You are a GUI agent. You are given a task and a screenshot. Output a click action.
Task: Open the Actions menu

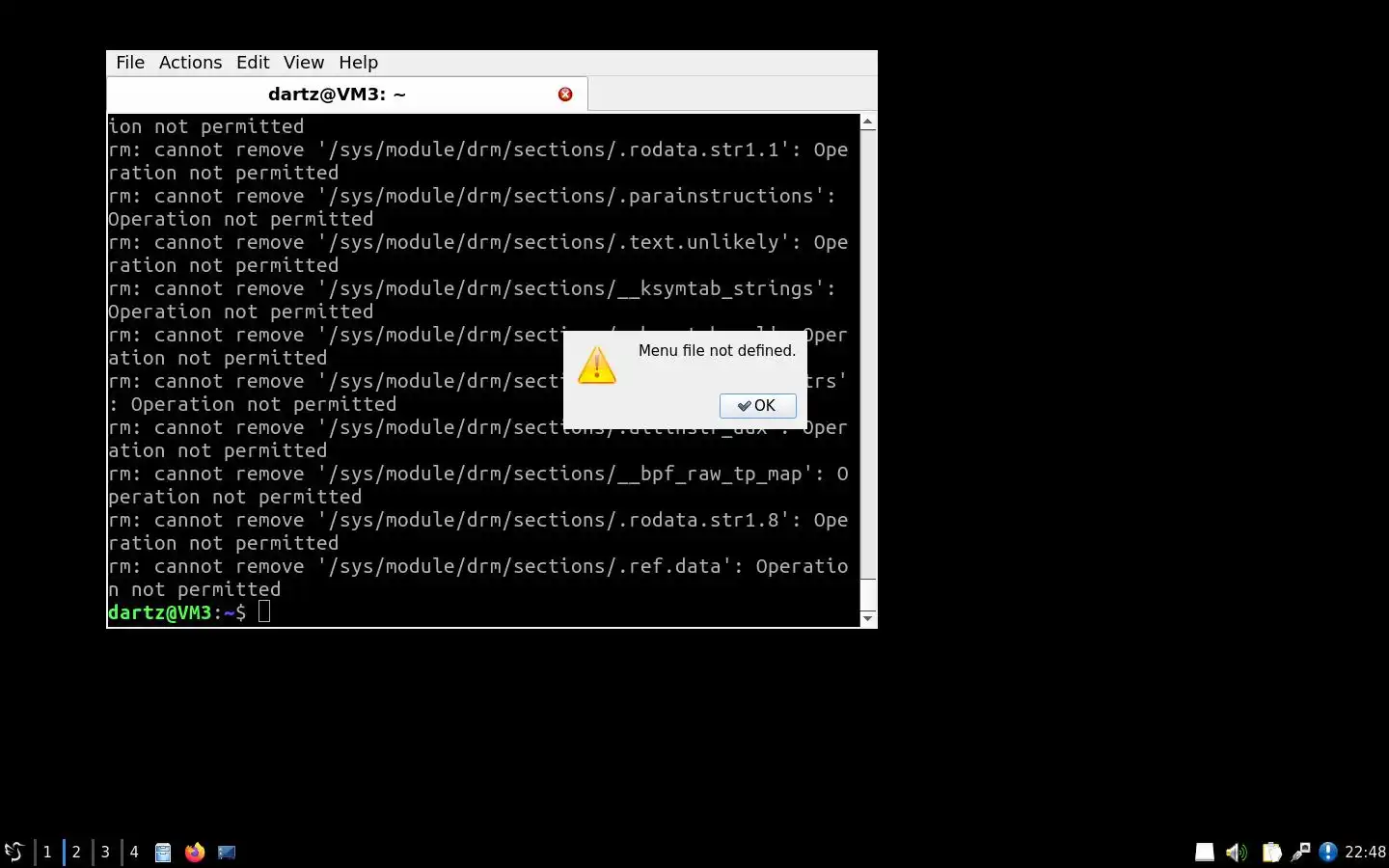(x=190, y=63)
